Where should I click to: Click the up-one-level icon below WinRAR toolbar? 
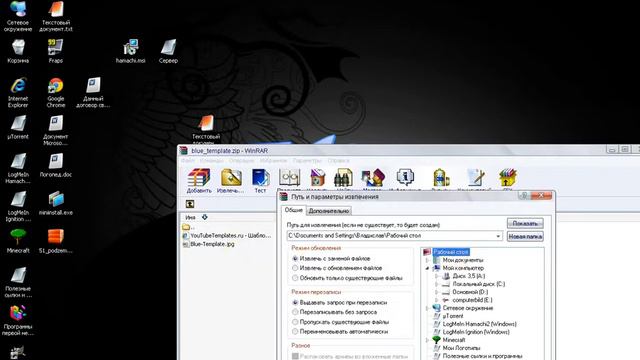(190, 204)
